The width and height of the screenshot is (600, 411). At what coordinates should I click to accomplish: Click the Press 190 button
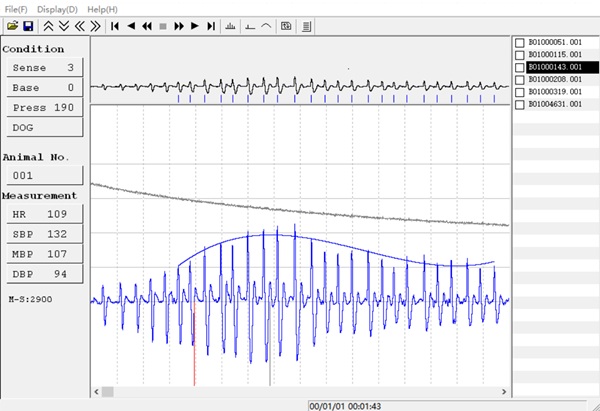42,108
